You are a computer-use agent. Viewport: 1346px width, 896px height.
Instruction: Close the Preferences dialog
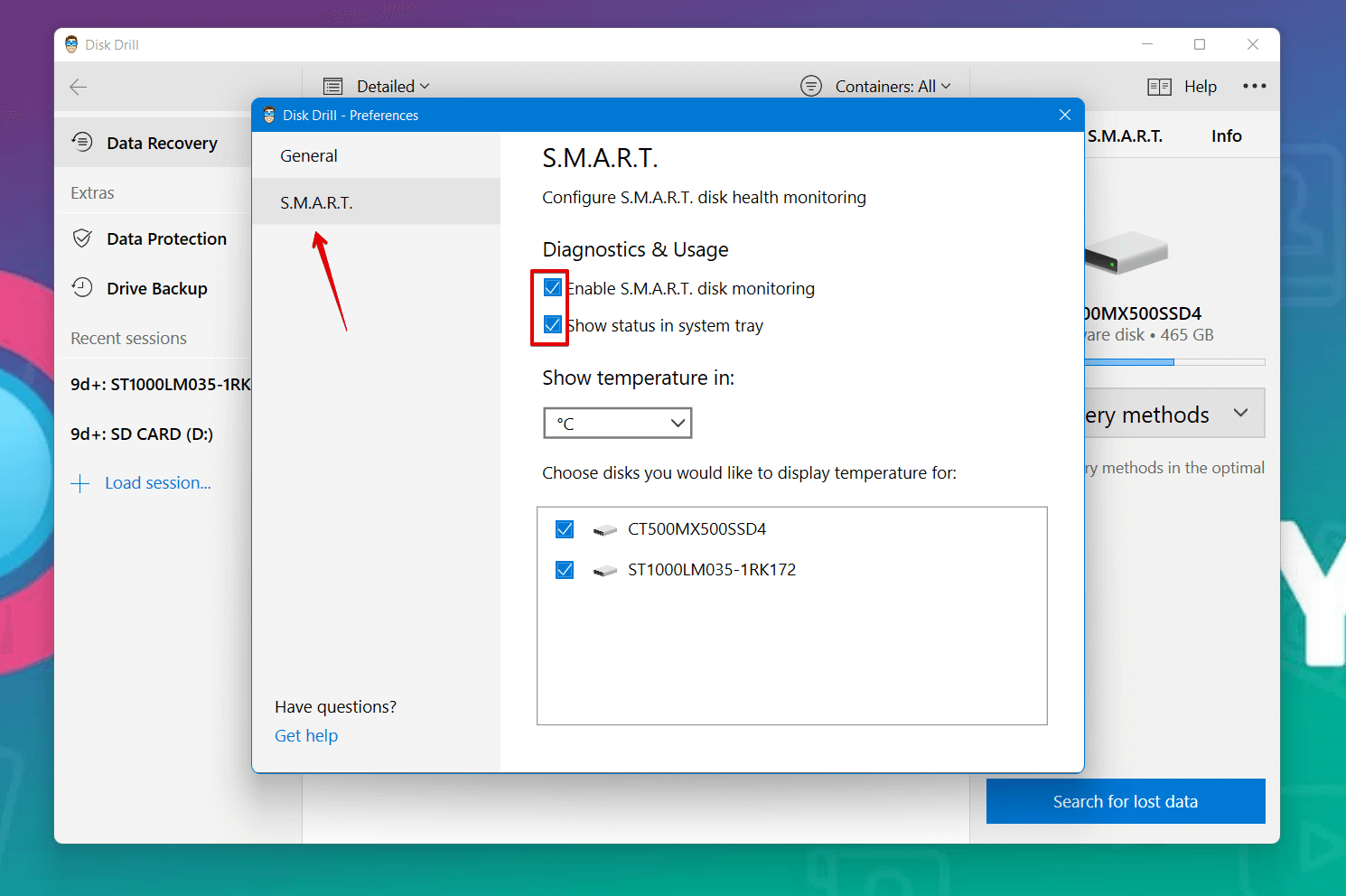1065,115
